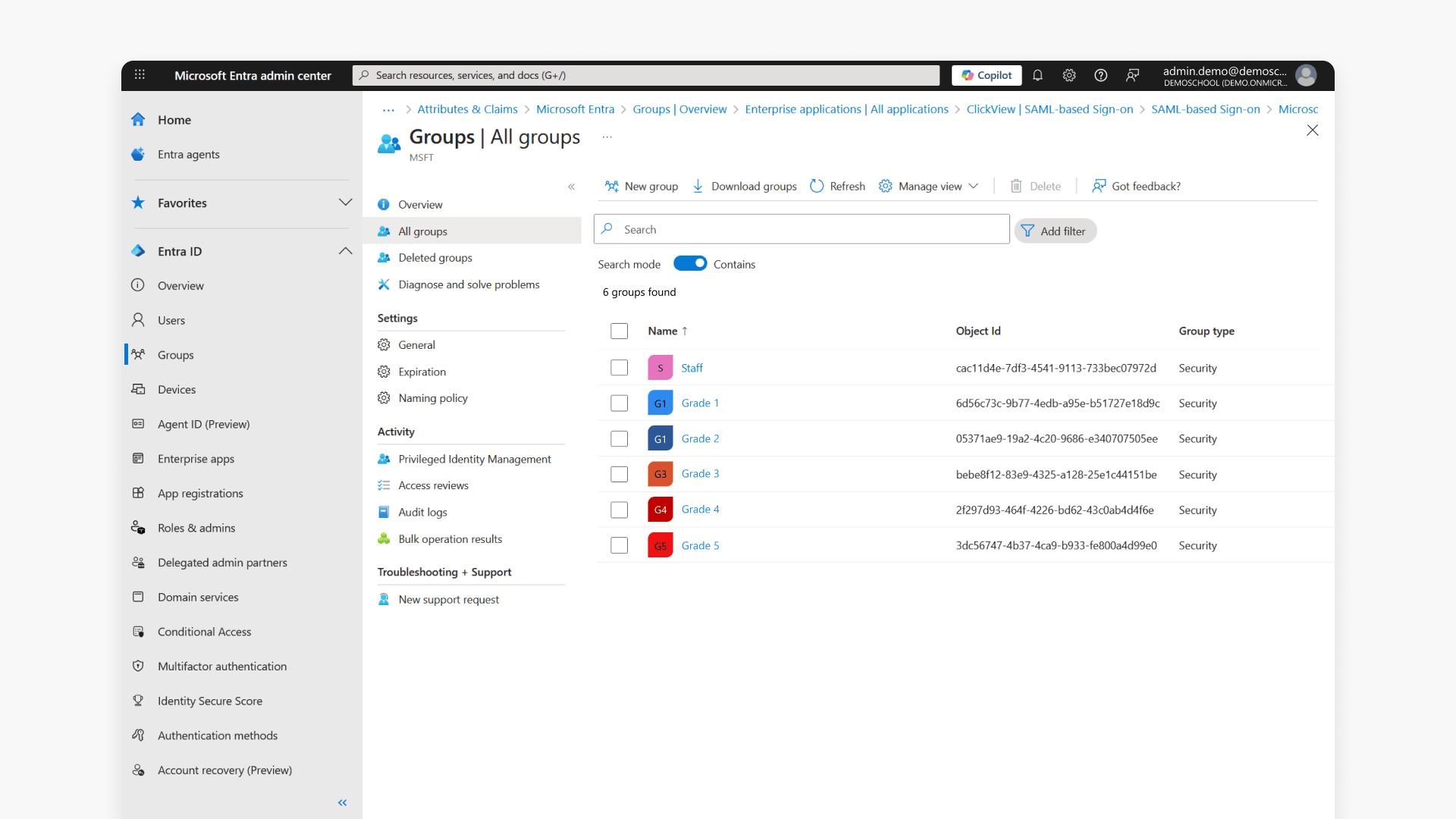Screen dimensions: 1456x819
Task: Open the app launcher waffle icon
Action: click(x=140, y=75)
